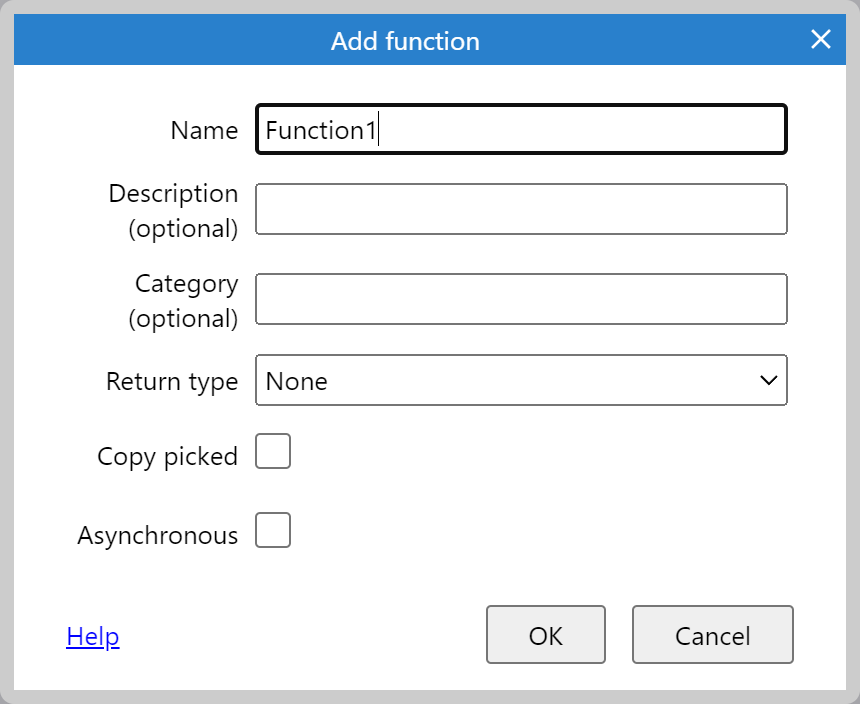Open the Help link

[92, 636]
